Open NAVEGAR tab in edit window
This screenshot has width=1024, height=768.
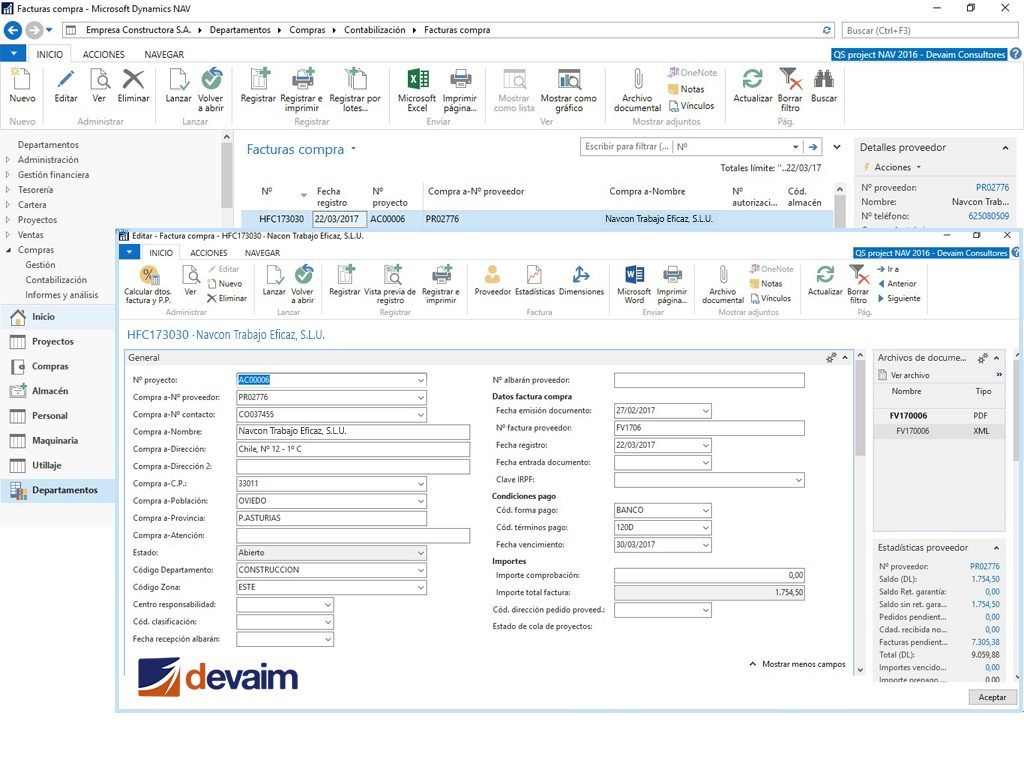pos(263,253)
